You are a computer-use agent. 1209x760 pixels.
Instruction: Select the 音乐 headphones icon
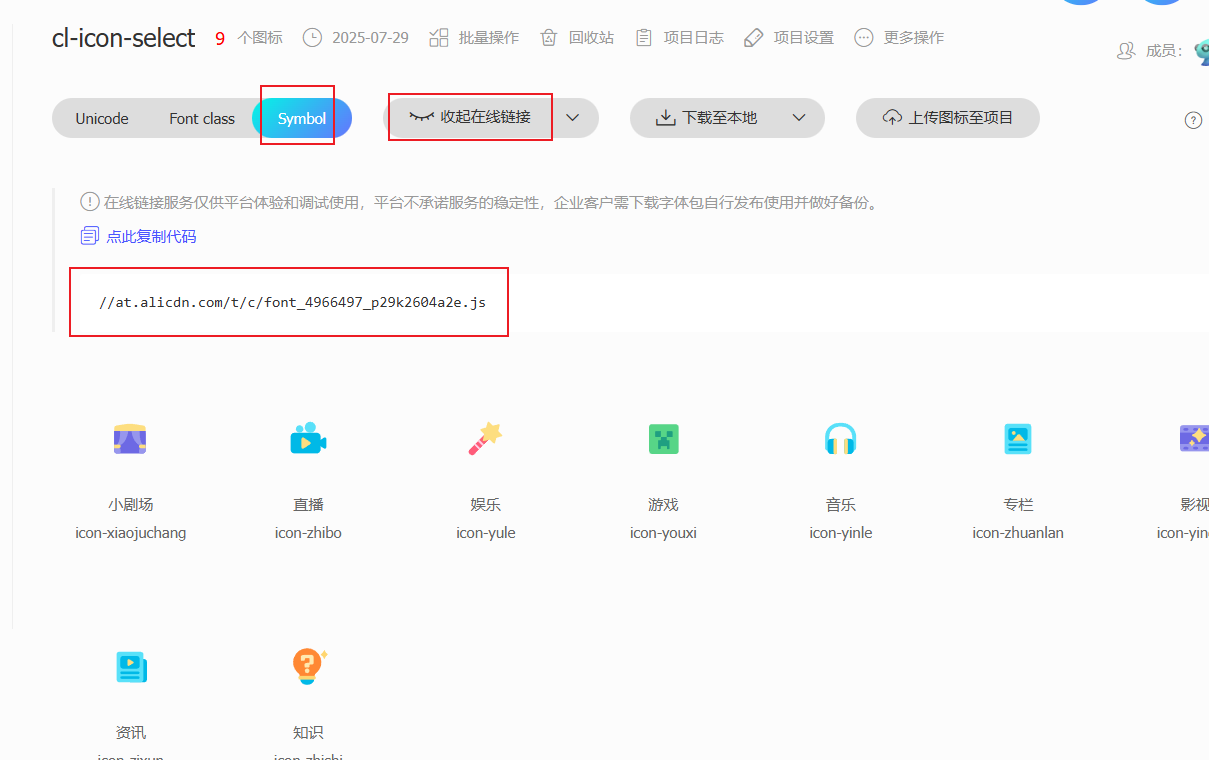(840, 438)
